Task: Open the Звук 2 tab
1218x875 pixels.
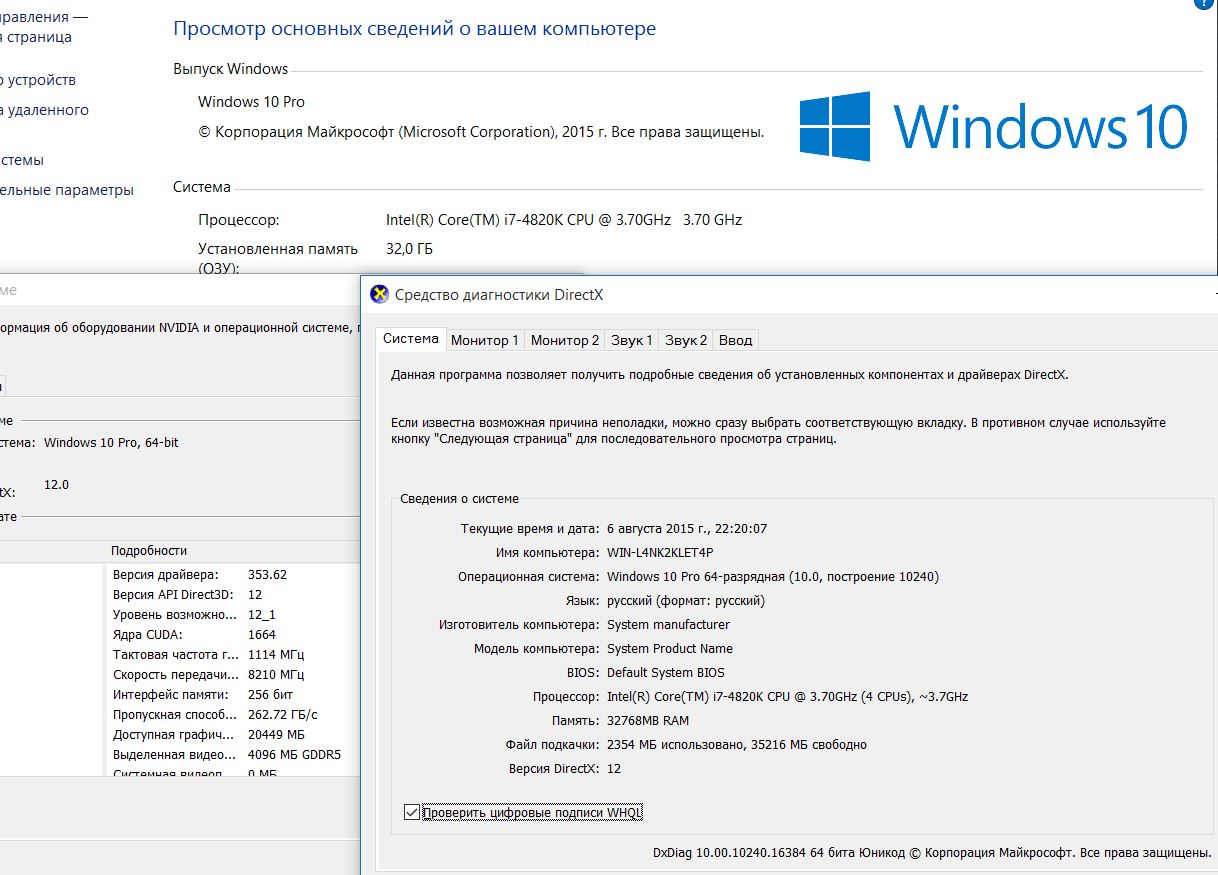Action: (686, 340)
